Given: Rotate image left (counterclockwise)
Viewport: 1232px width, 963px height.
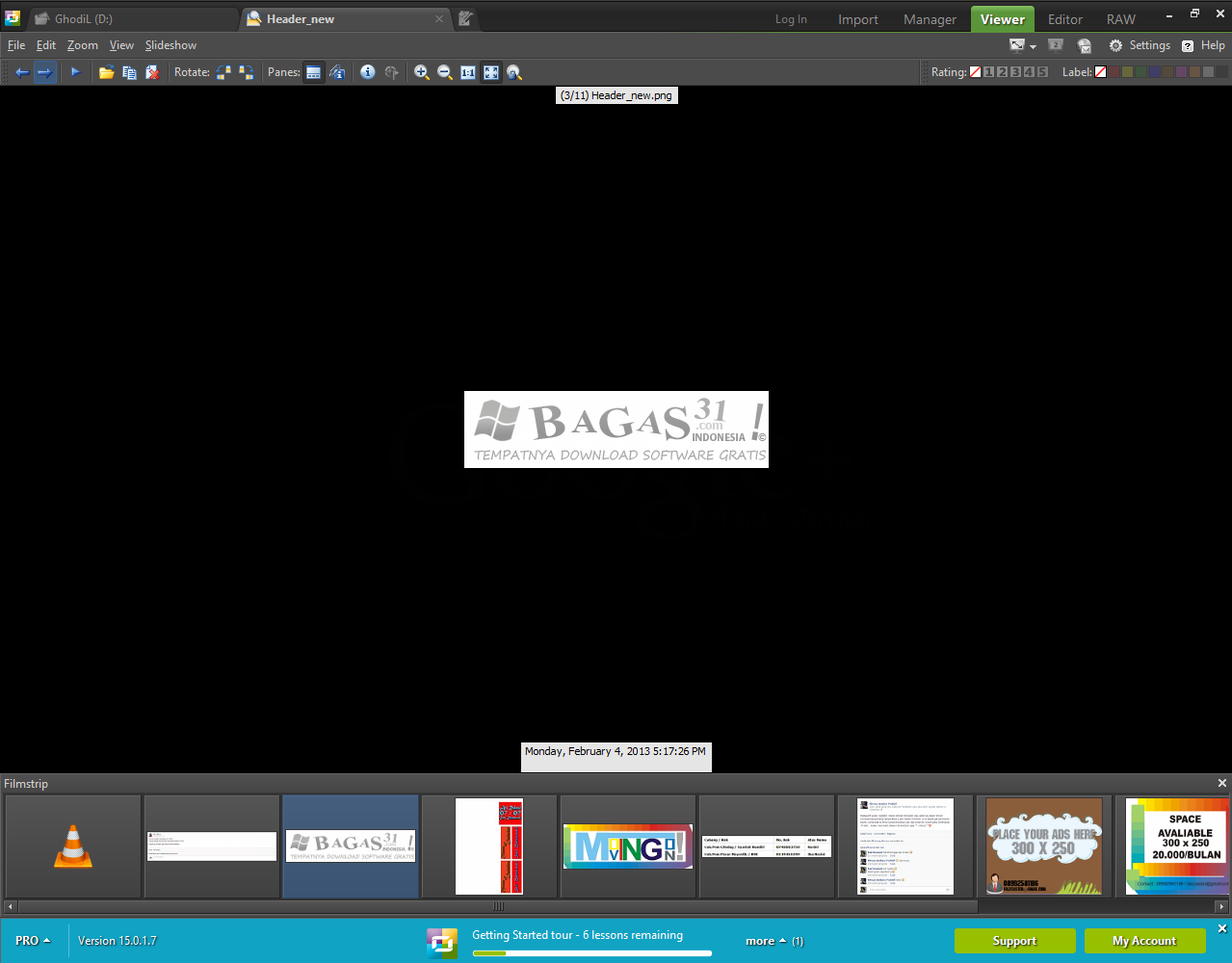Looking at the screenshot, I should (223, 72).
